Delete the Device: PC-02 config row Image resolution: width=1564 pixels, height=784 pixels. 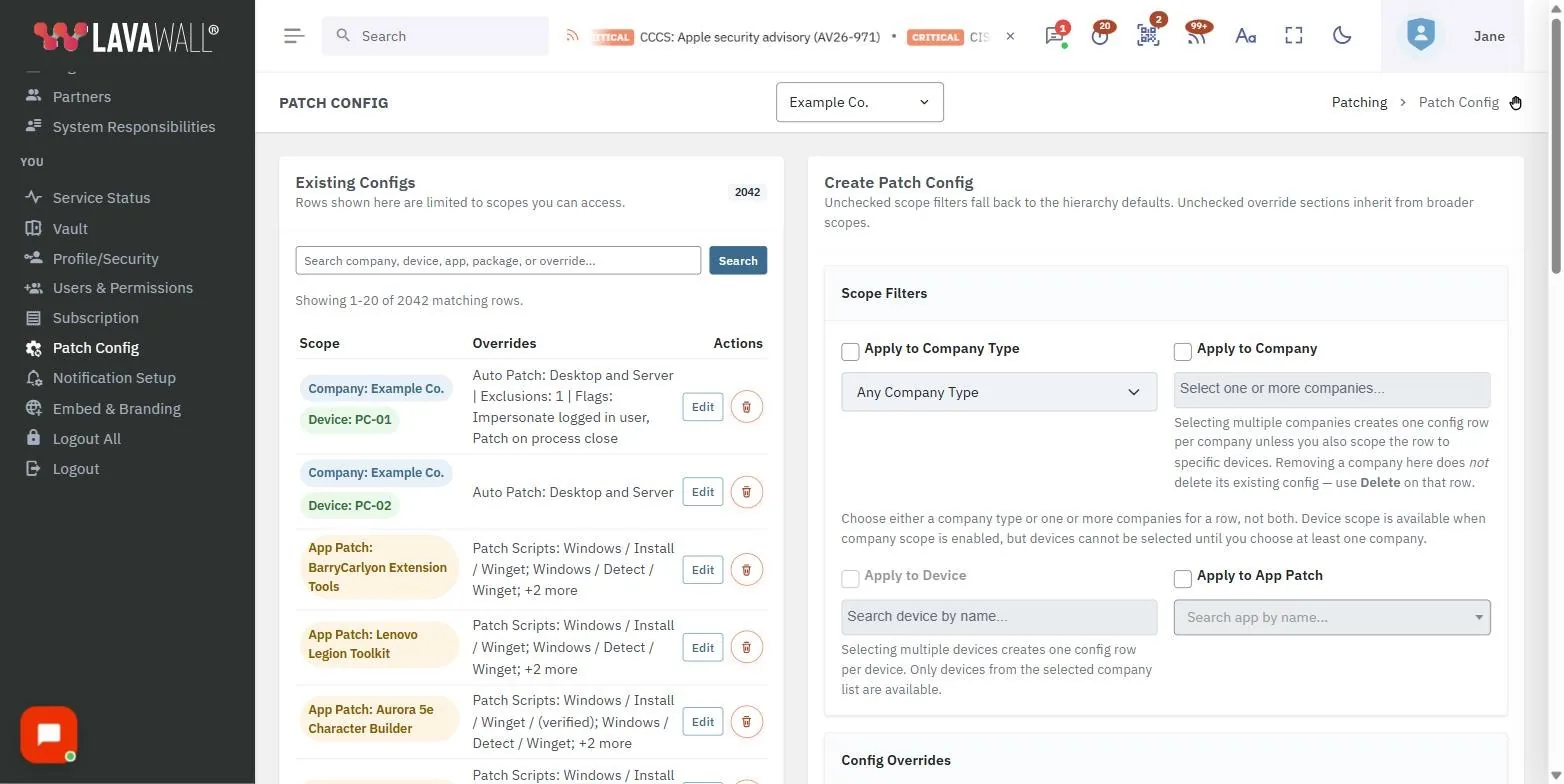pyautogui.click(x=746, y=492)
